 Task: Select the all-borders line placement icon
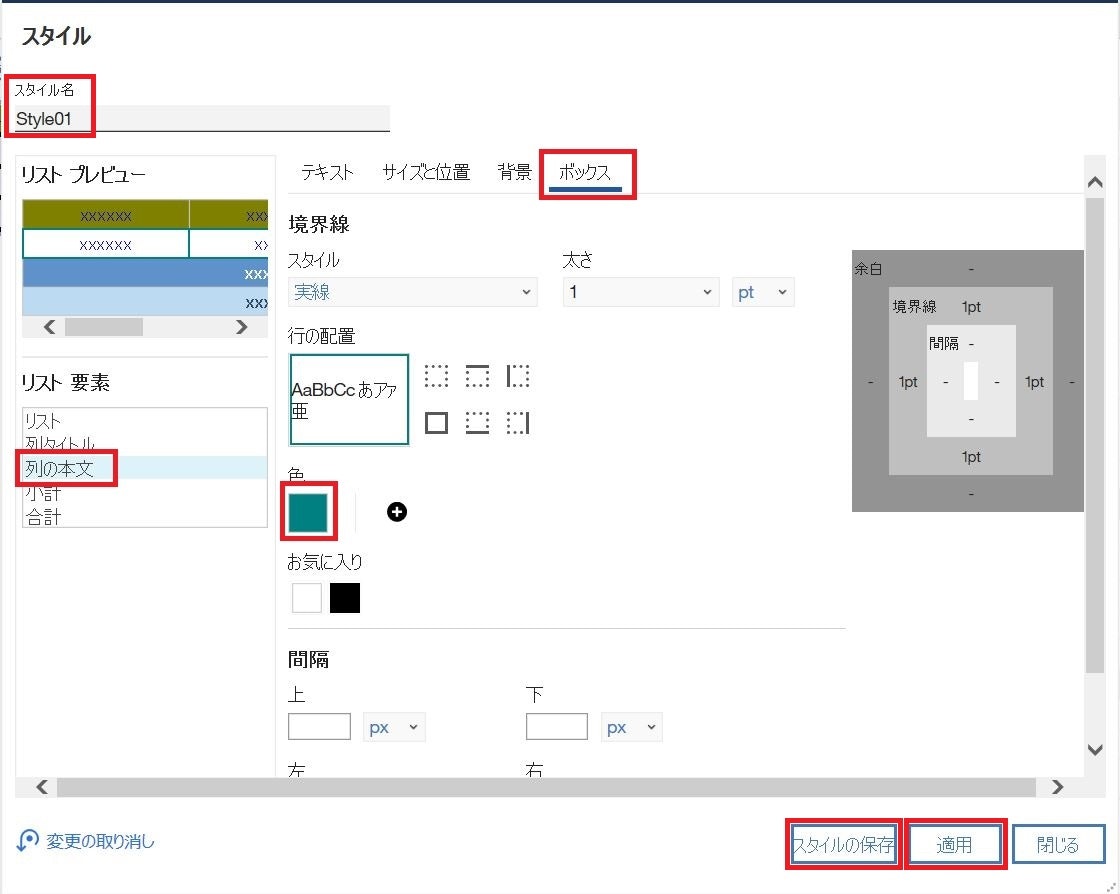(436, 423)
